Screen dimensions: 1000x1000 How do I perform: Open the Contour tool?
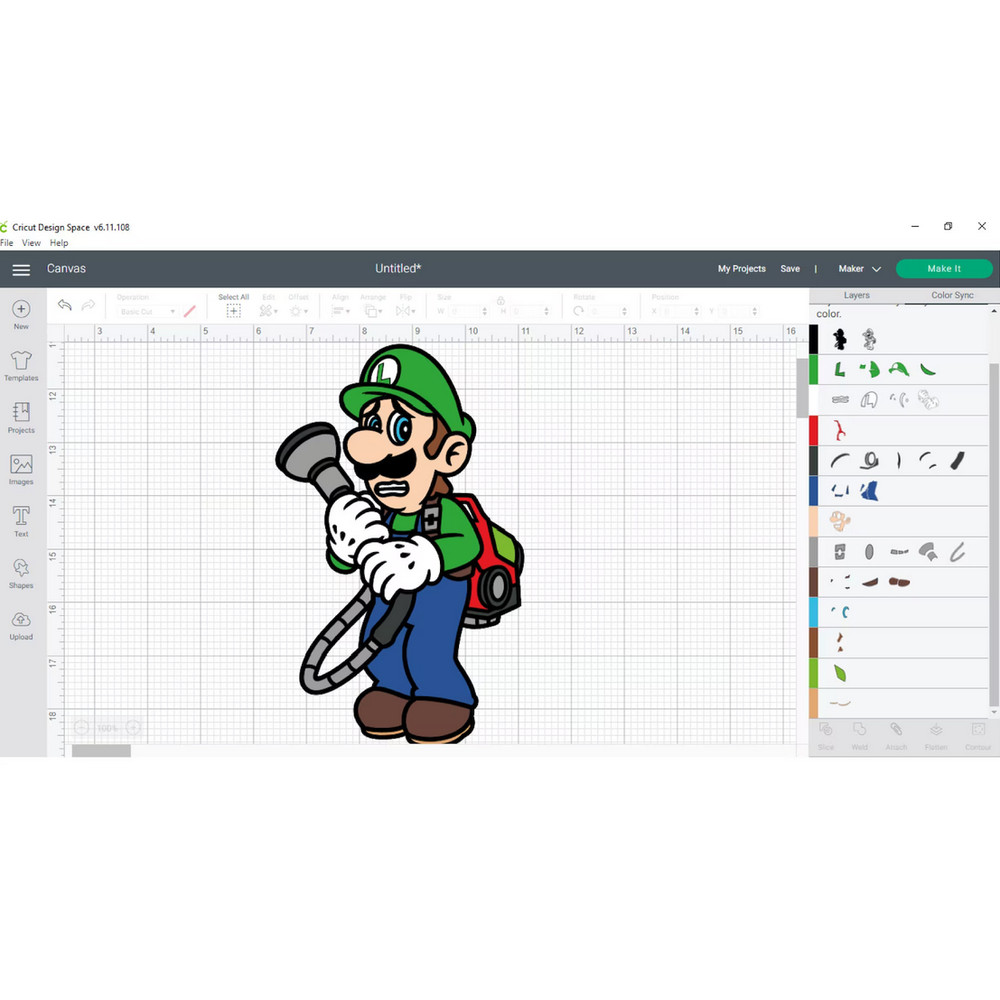(977, 735)
